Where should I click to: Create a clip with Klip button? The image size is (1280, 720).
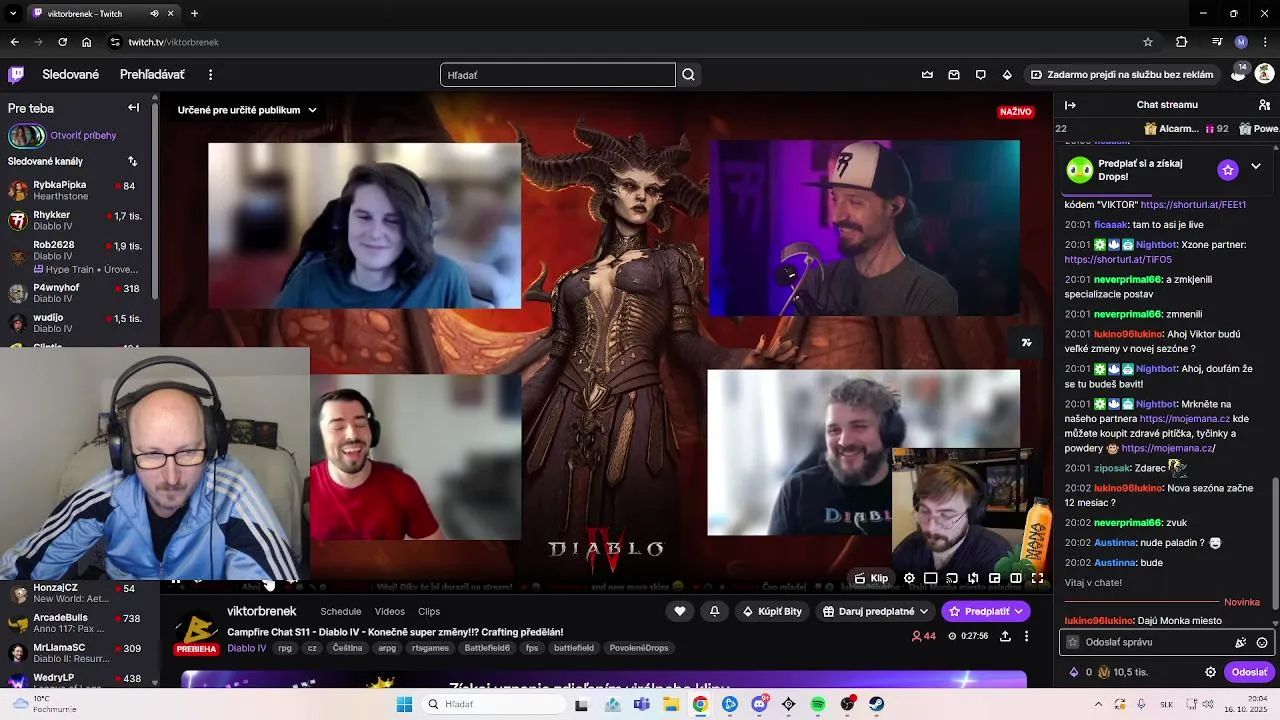tap(870, 578)
